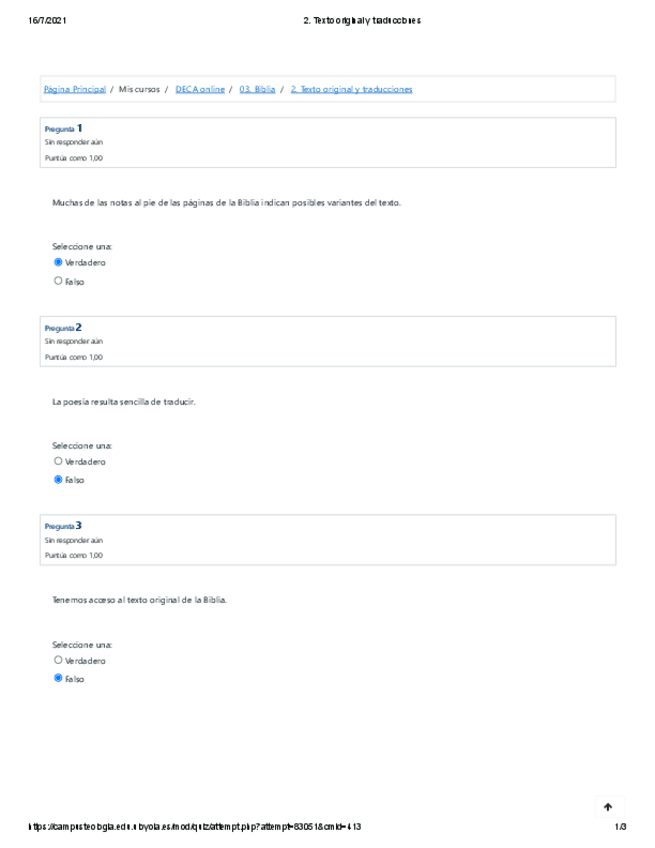Mark Falso for Pregunta 3
Image resolution: width=655 pixels, height=848 pixels.
(58, 678)
